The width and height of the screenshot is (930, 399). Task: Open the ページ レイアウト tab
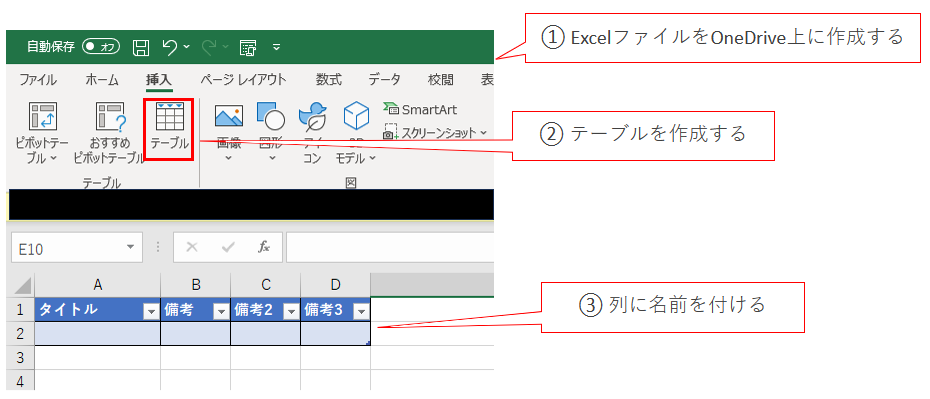point(243,80)
